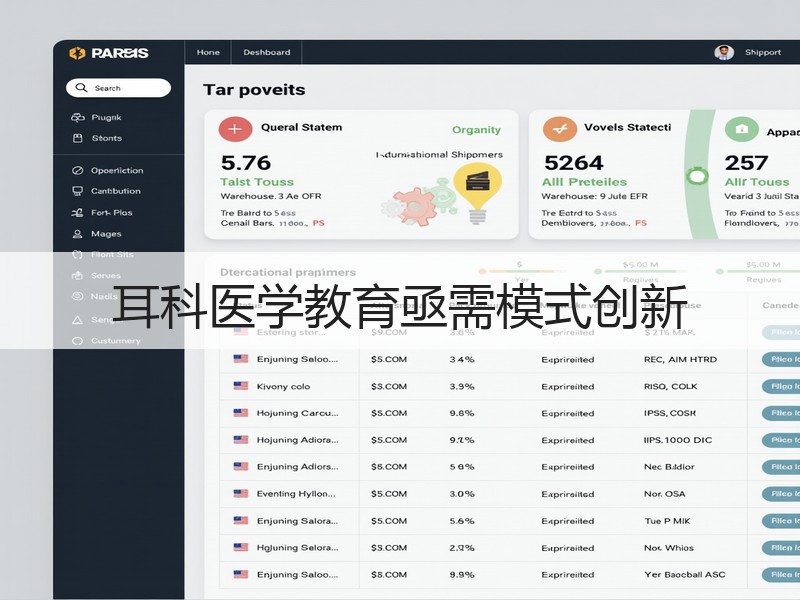800x600 pixels.
Task: Switch to the Home tab
Action: pos(208,52)
